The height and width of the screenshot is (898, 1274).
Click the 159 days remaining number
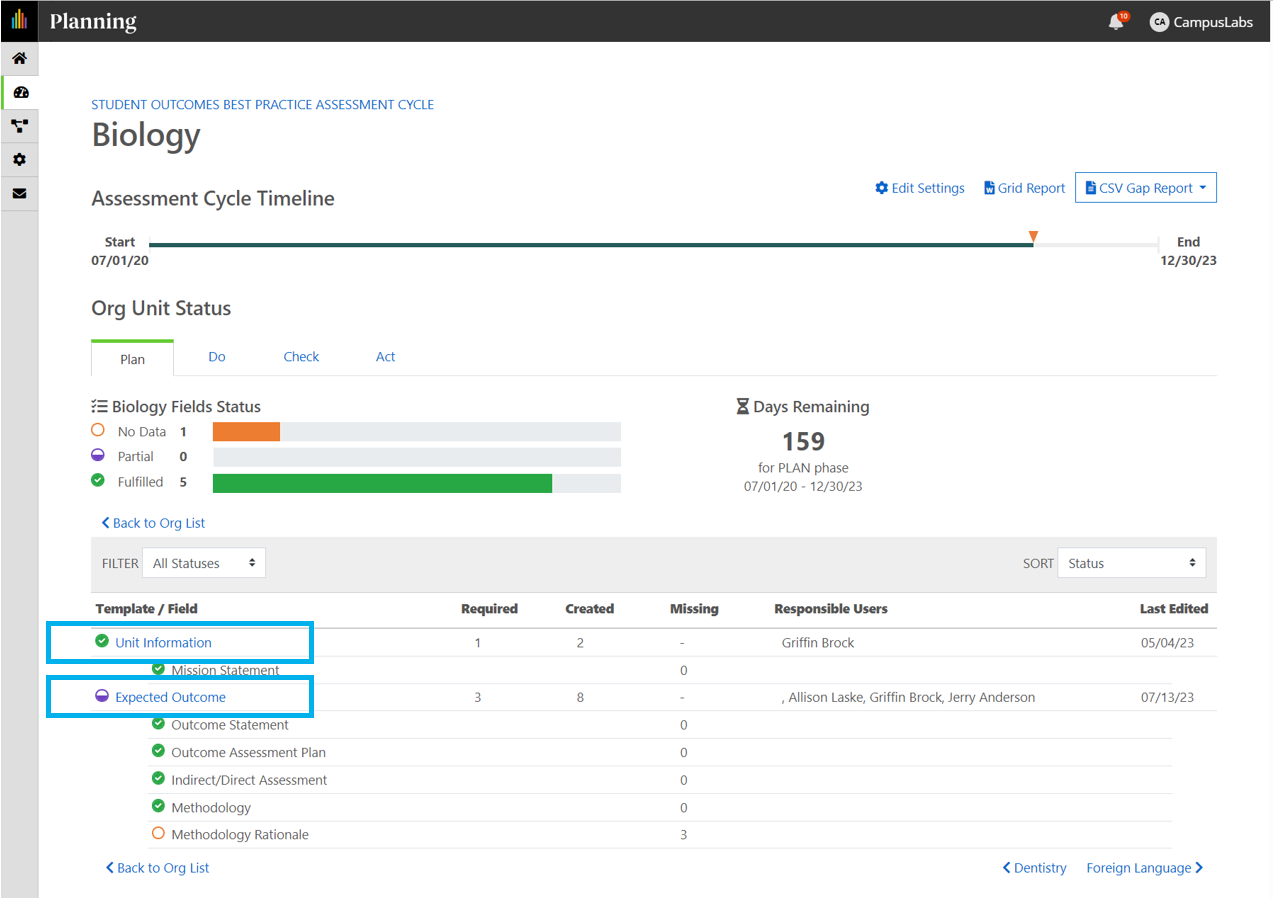803,441
